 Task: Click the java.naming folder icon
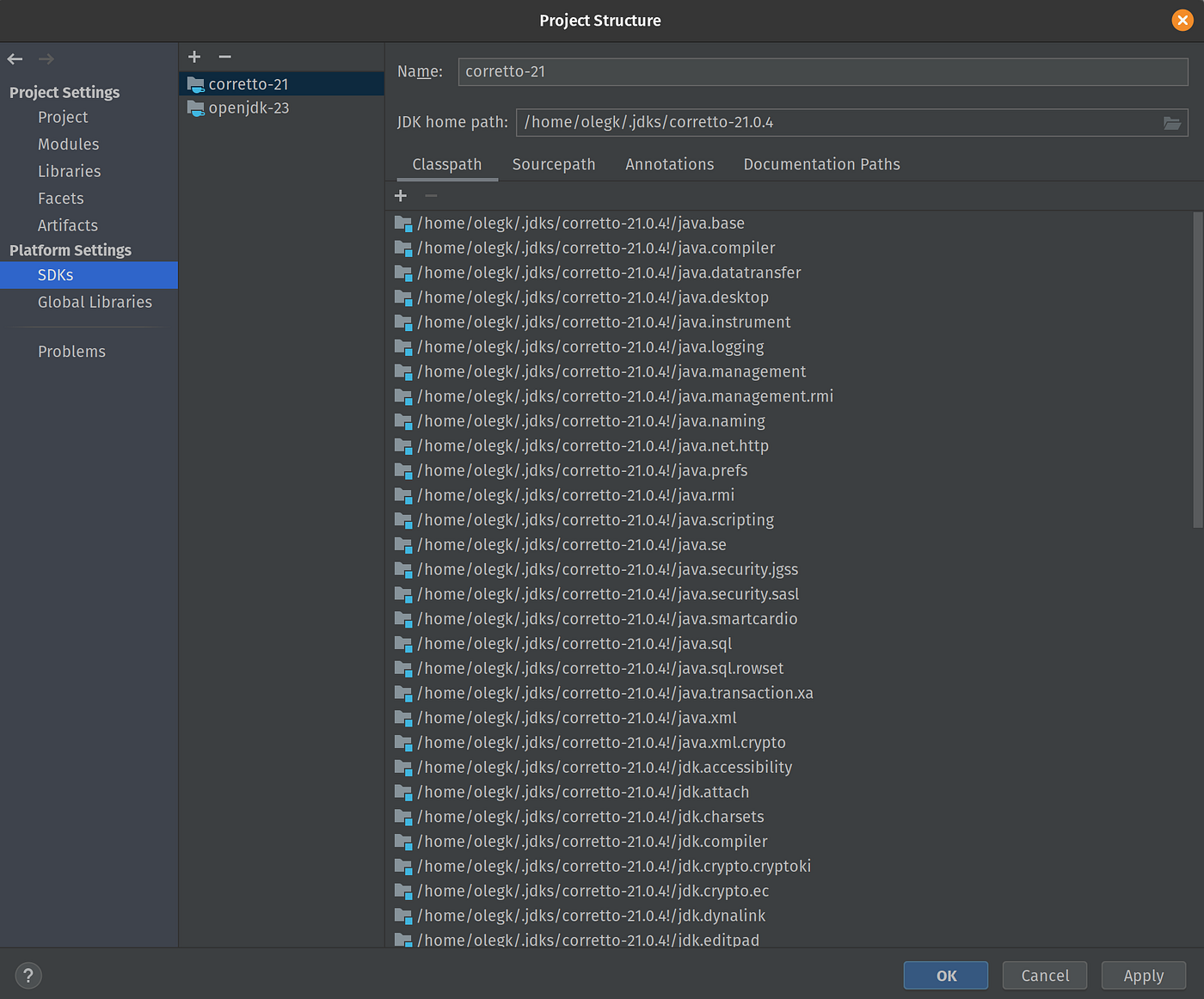coord(402,421)
